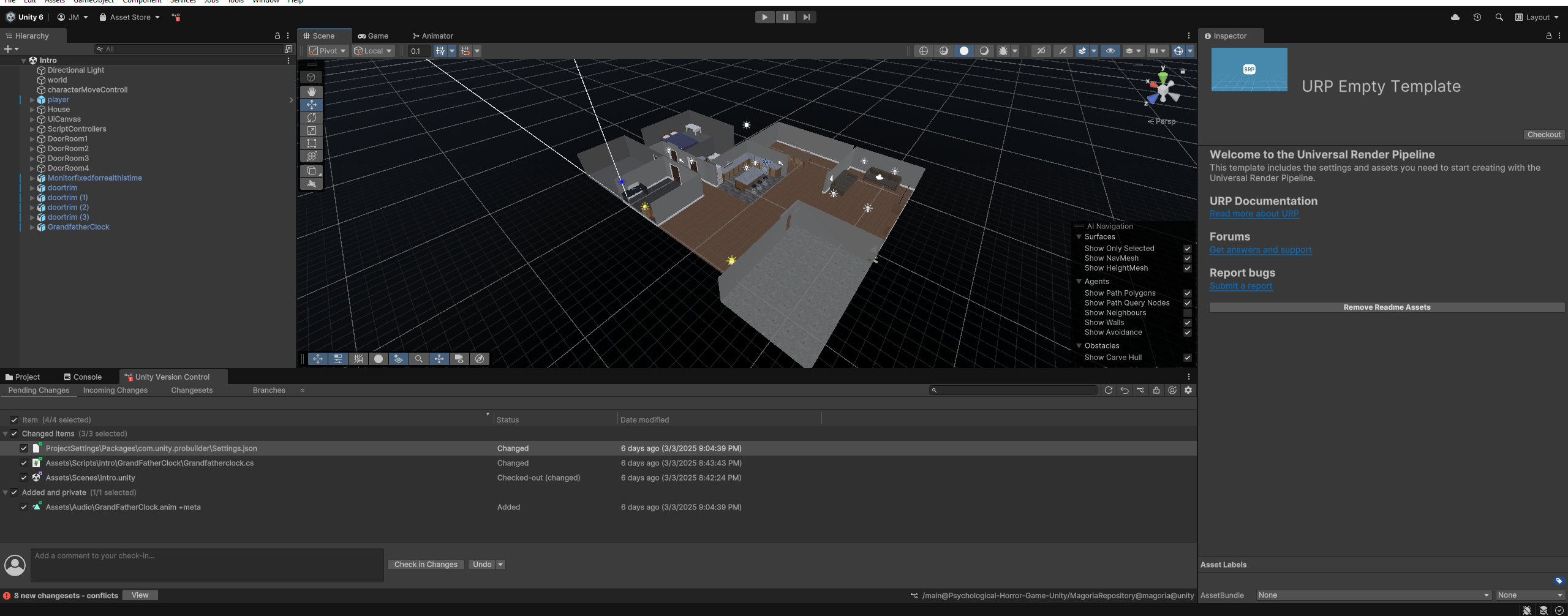Viewport: 1568px width, 616px height.
Task: Uncheck Grandfatherclock.cs pending change
Action: coord(23,463)
